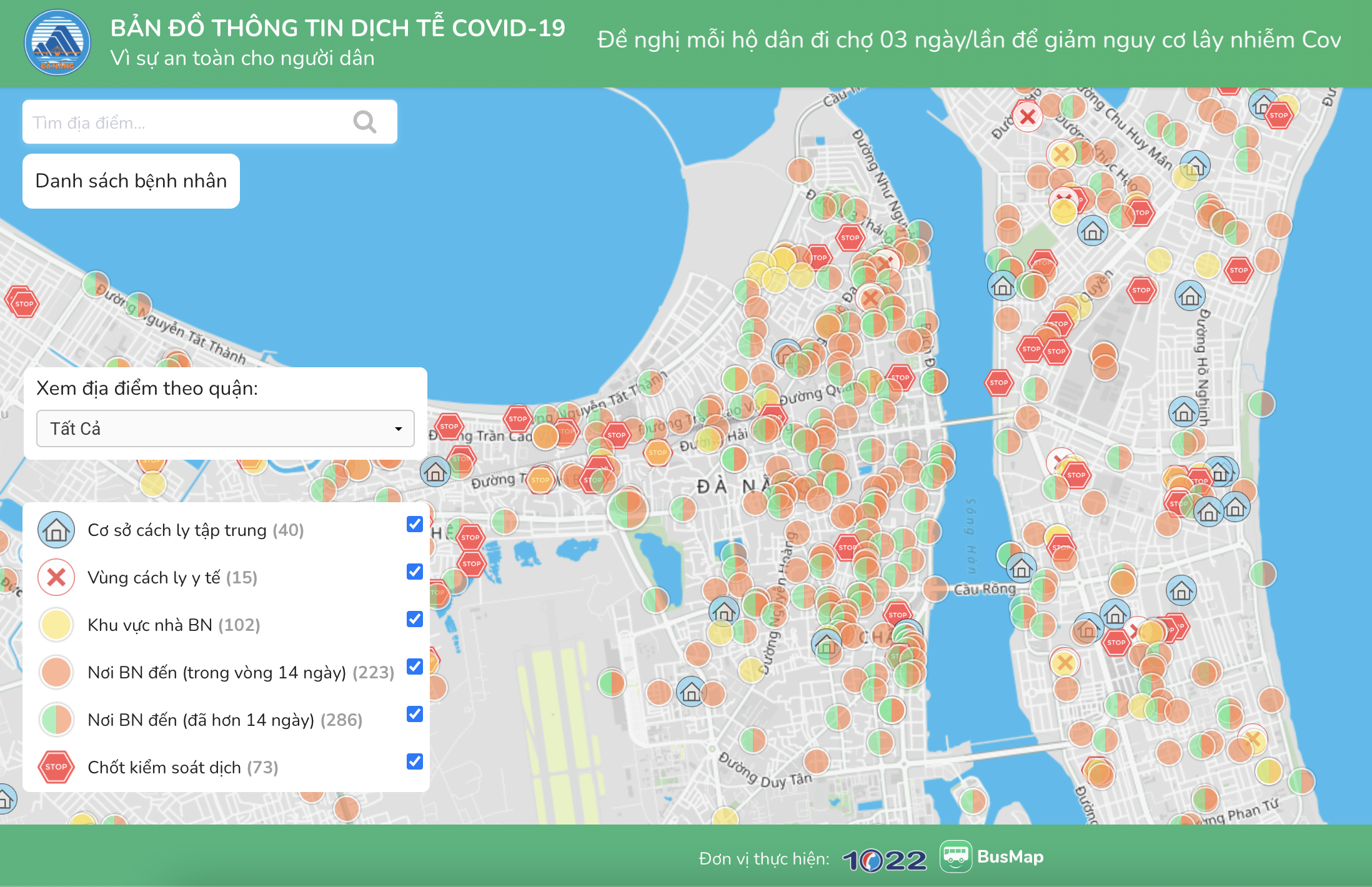The width and height of the screenshot is (1372, 887).
Task: Toggle 'Nơi BN đến (trong vòng 14 ngày)' checkbox
Action: [415, 666]
